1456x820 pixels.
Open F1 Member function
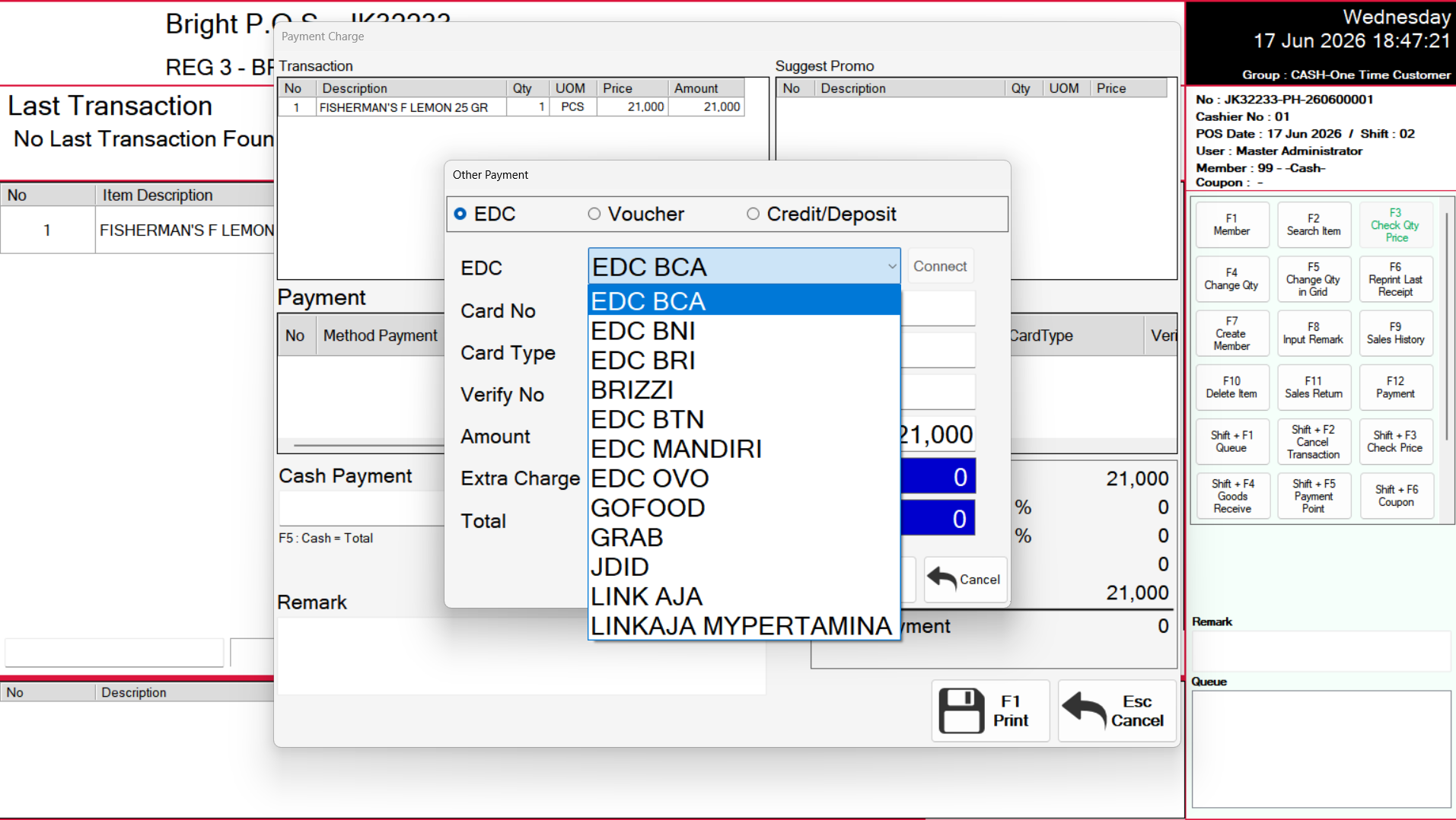(1231, 225)
